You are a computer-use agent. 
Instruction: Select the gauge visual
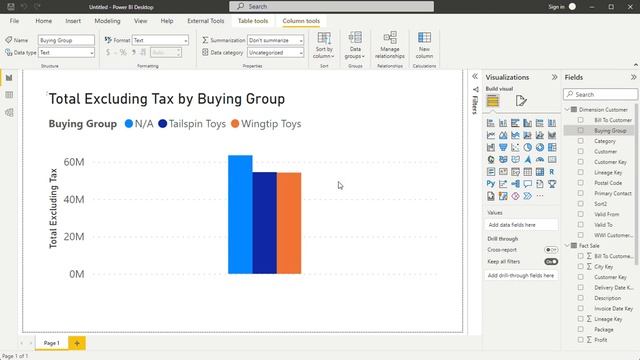[540, 160]
